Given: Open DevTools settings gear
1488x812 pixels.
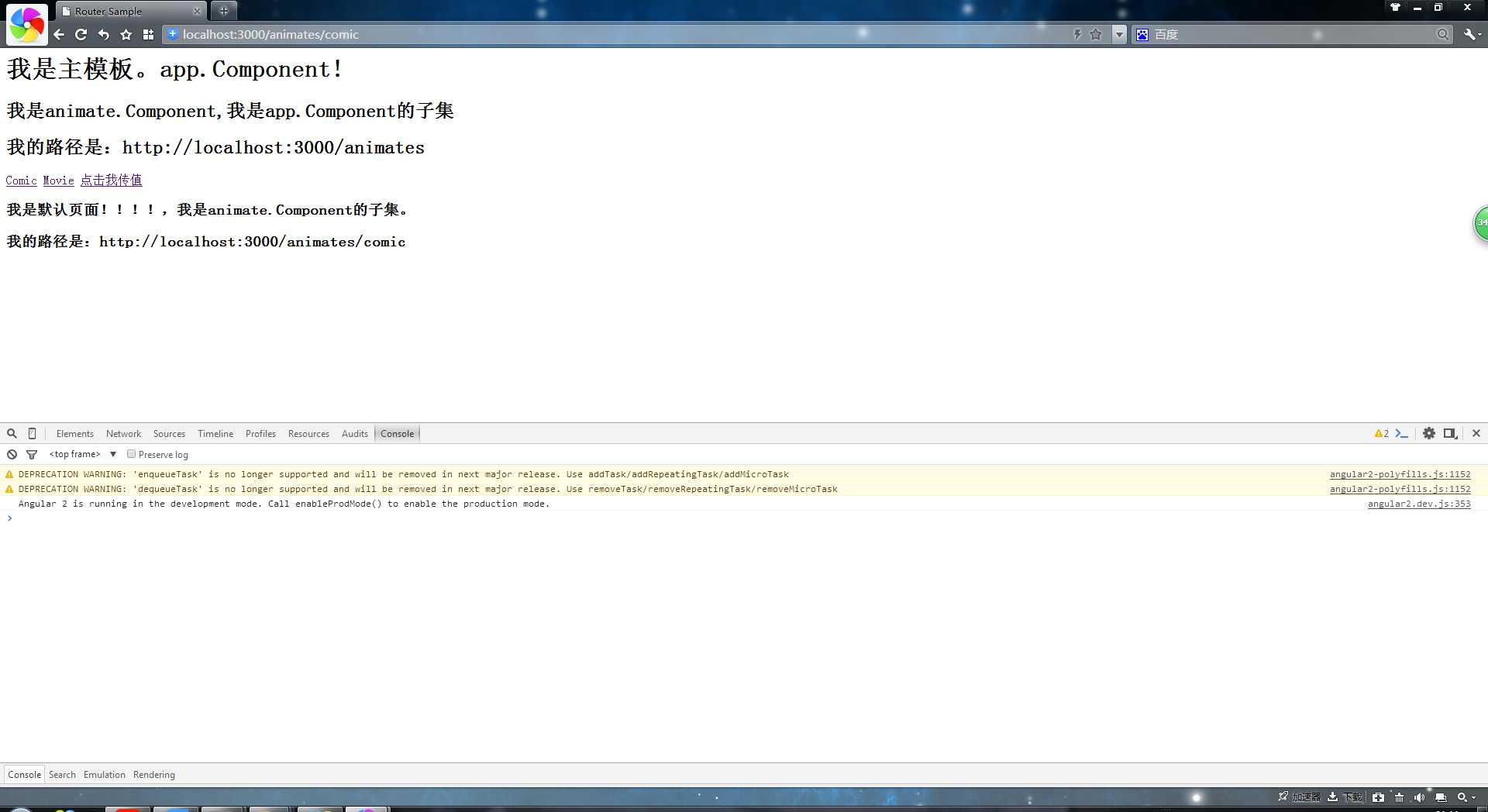Looking at the screenshot, I should [x=1428, y=434].
